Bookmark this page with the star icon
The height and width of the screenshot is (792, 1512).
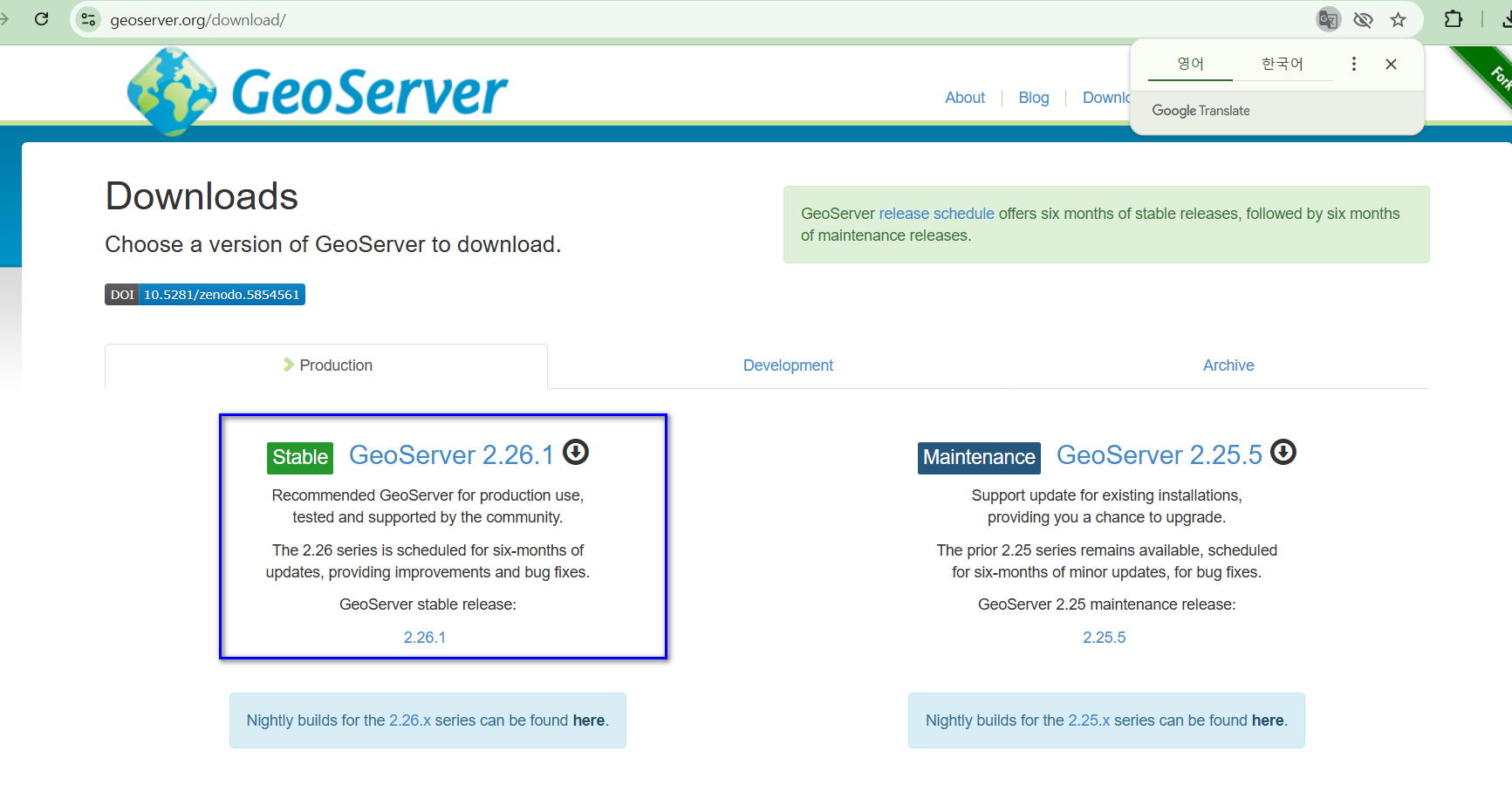[1398, 19]
